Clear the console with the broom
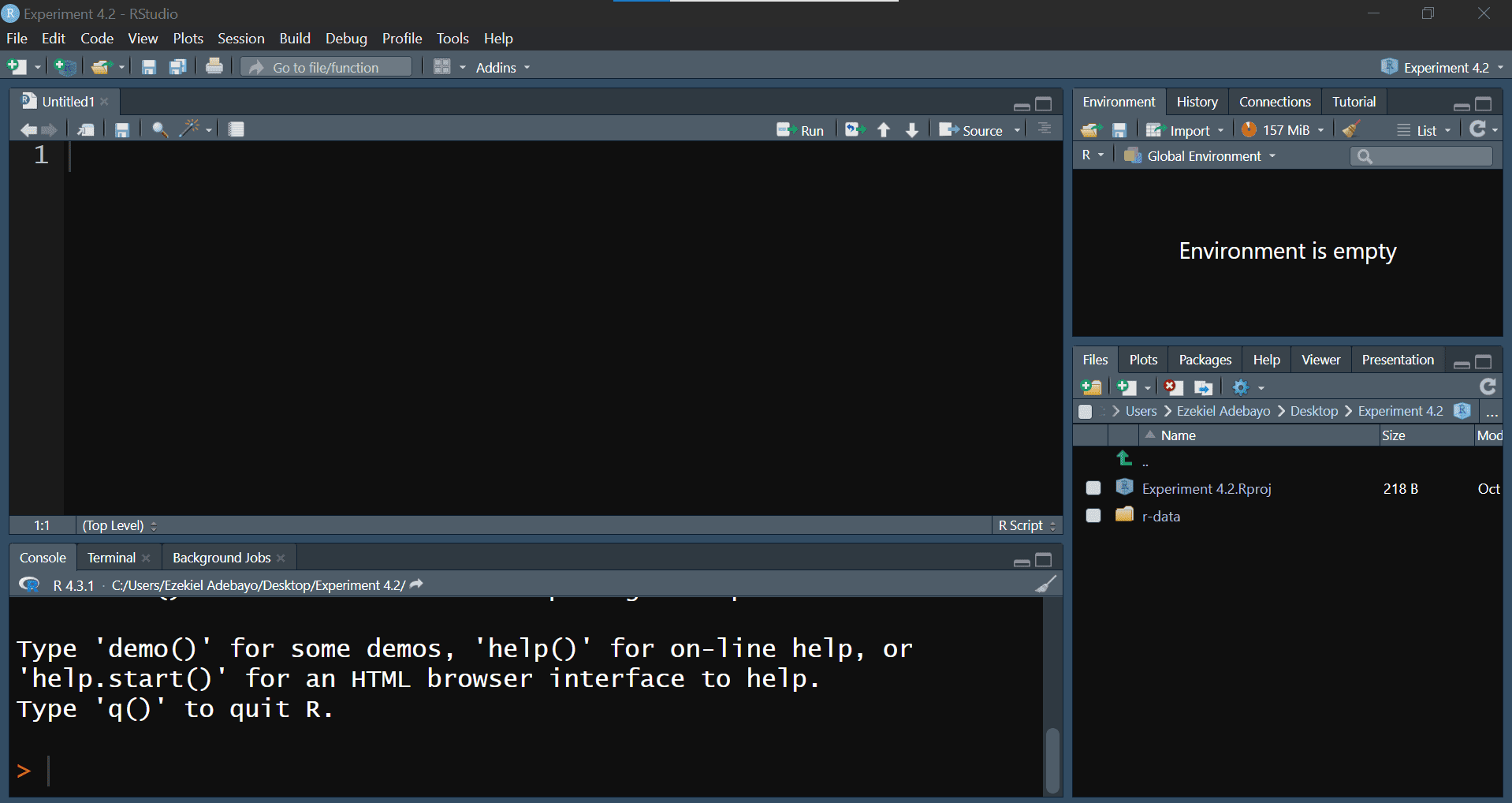 (1045, 585)
